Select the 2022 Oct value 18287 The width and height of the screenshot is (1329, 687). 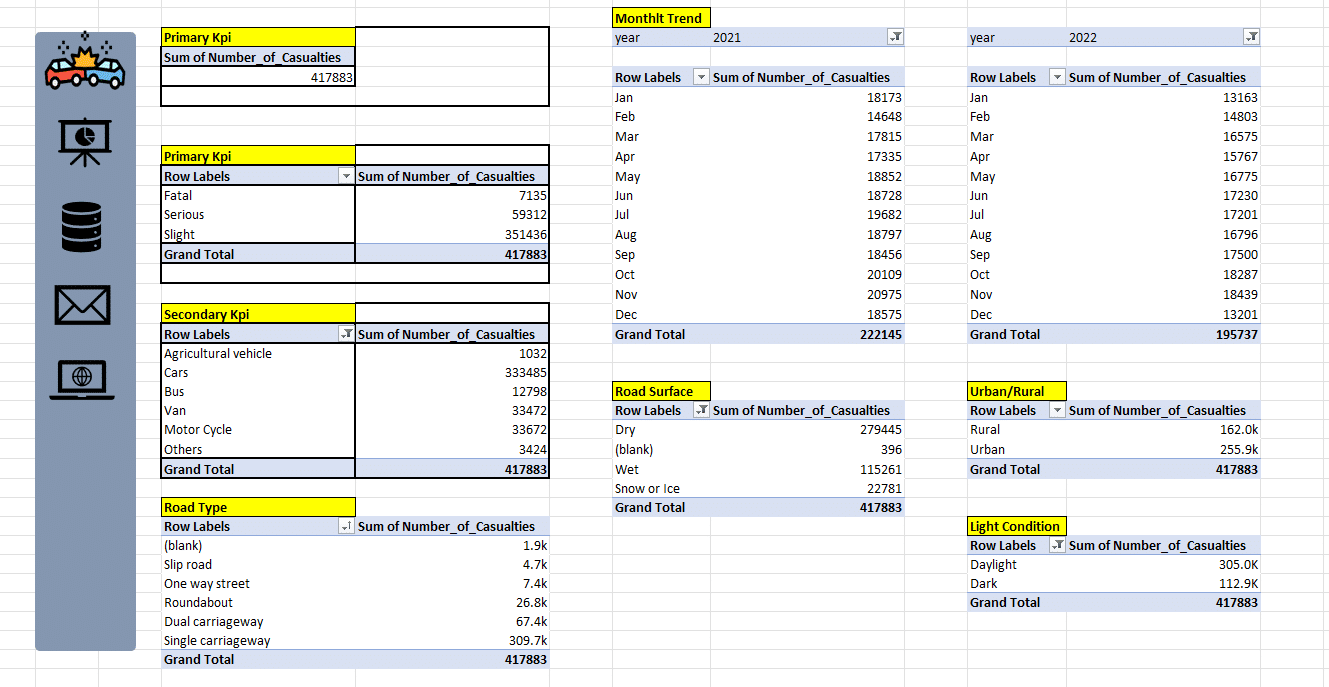[1163, 274]
